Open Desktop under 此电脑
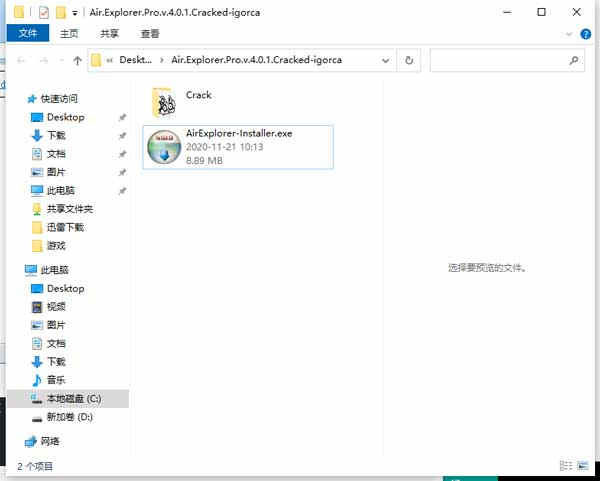600x481 pixels. [65, 288]
